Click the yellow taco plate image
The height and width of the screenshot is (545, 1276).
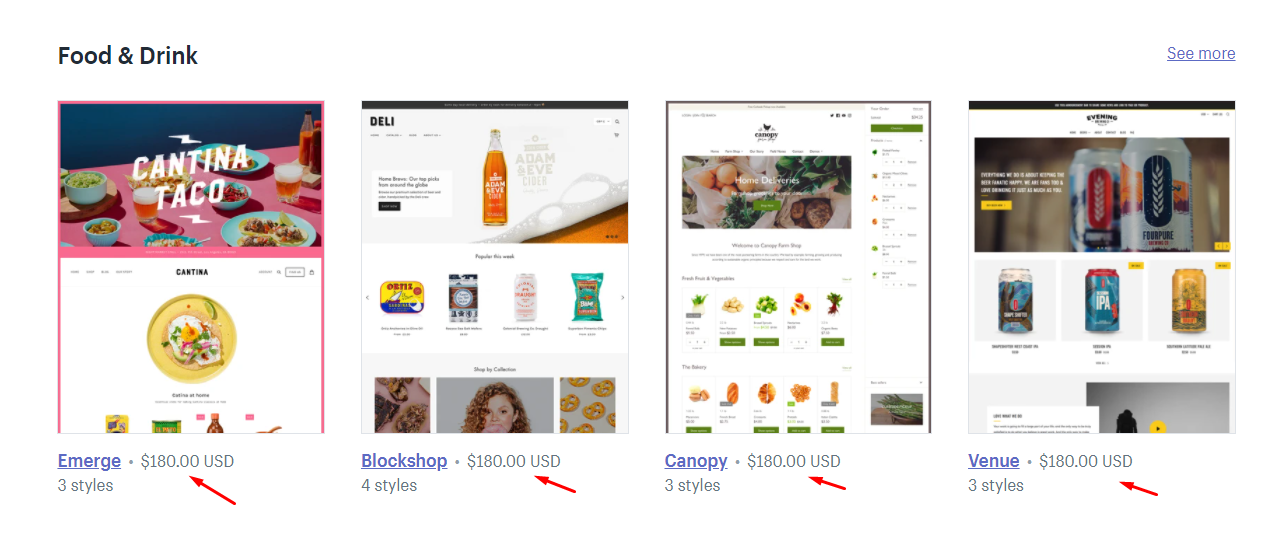coord(191,331)
